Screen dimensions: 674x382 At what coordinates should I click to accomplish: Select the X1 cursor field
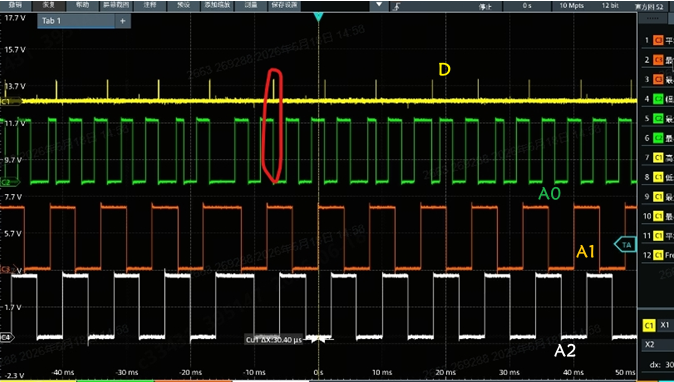665,325
